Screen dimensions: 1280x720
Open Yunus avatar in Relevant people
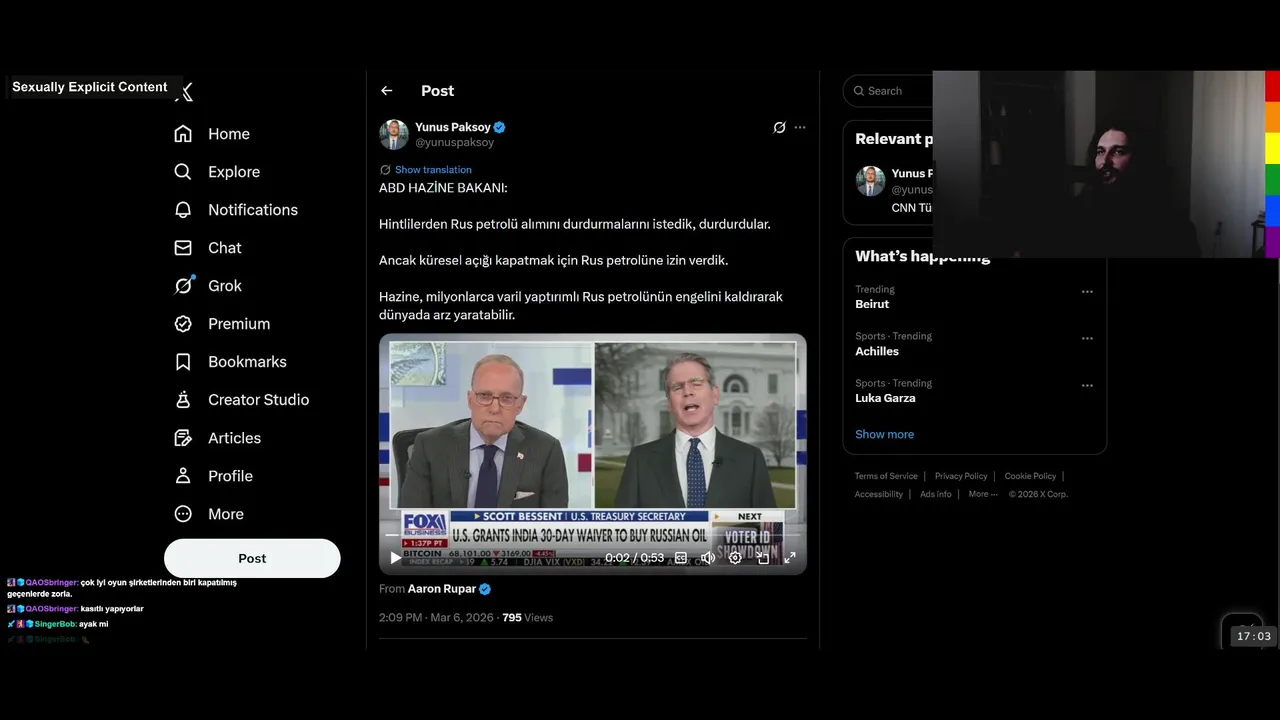click(x=870, y=181)
